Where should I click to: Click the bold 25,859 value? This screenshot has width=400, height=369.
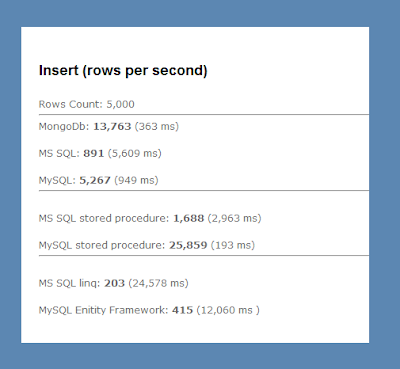[188, 245]
